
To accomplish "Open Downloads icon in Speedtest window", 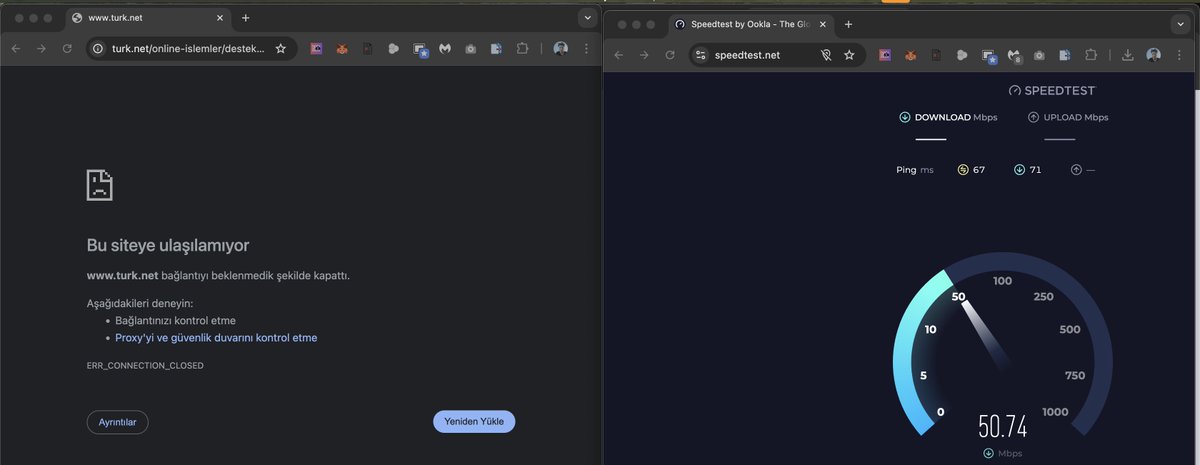I will 1128,55.
